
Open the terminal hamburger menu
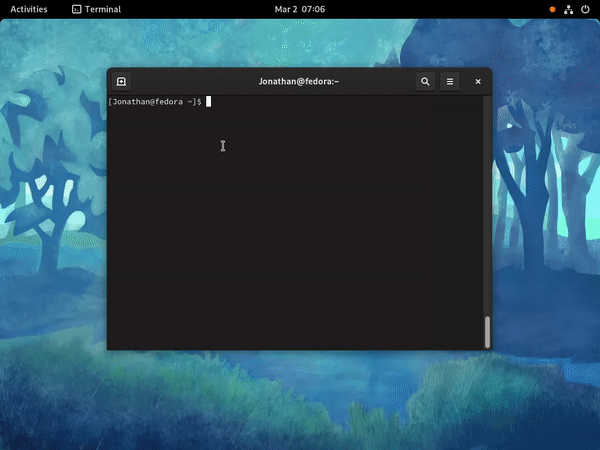(450, 82)
